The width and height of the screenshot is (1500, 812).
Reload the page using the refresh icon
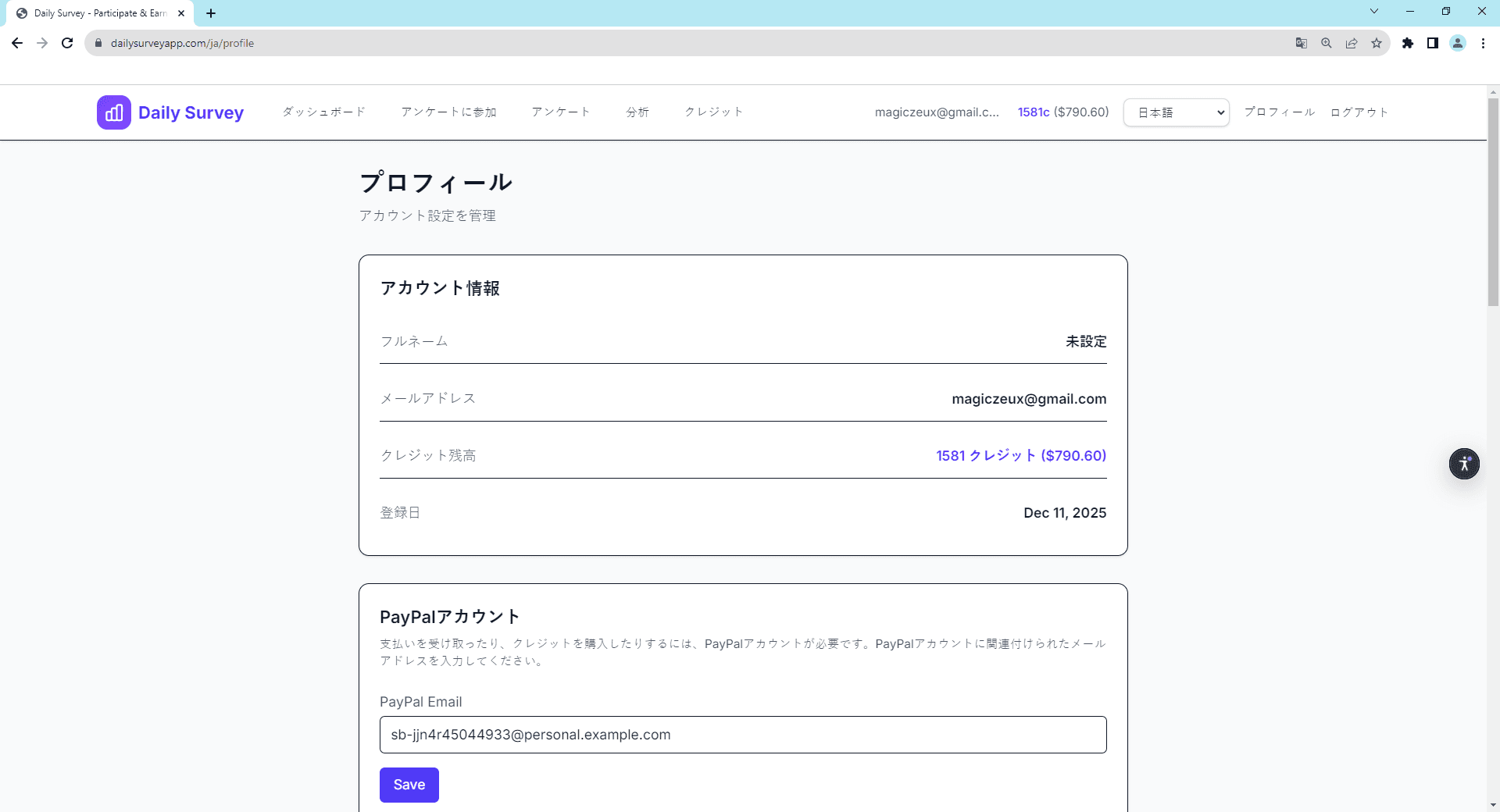coord(67,43)
